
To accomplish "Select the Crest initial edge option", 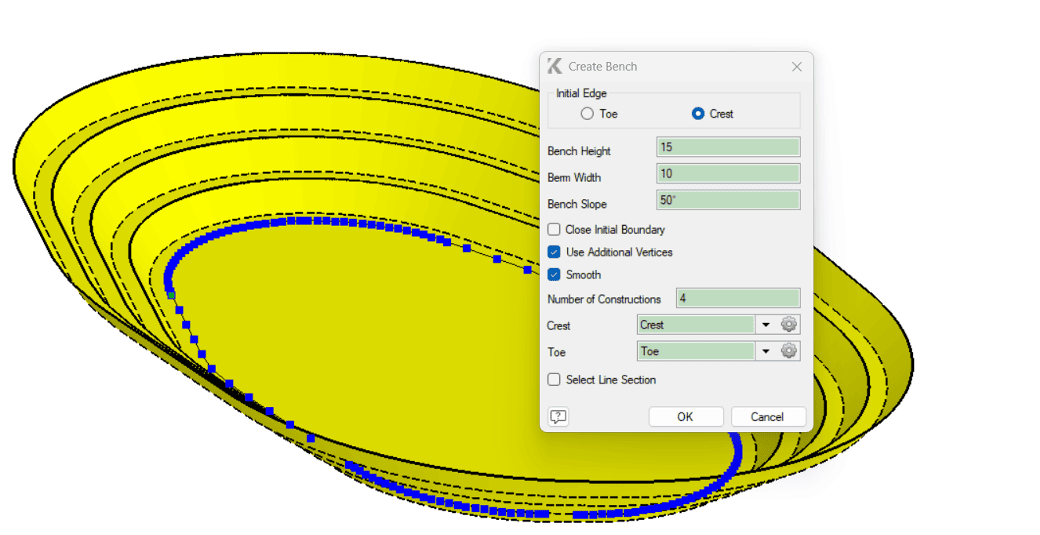I will pos(698,114).
